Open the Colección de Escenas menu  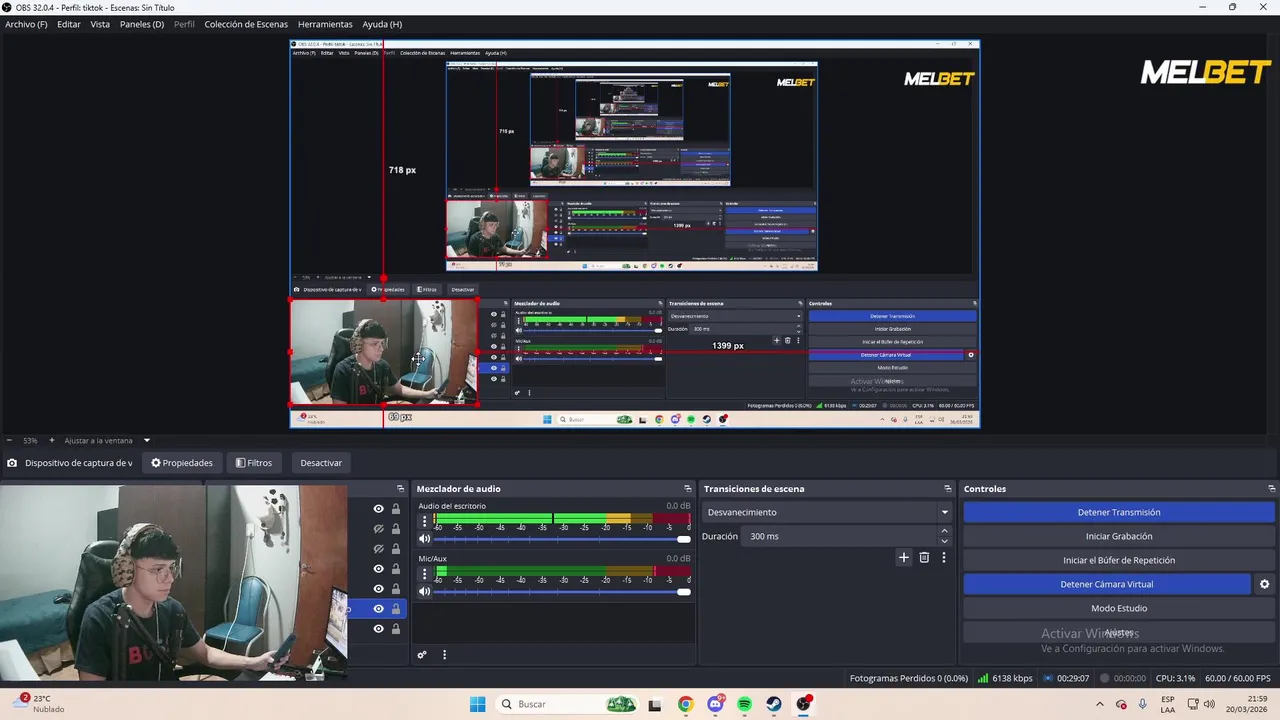coord(246,24)
